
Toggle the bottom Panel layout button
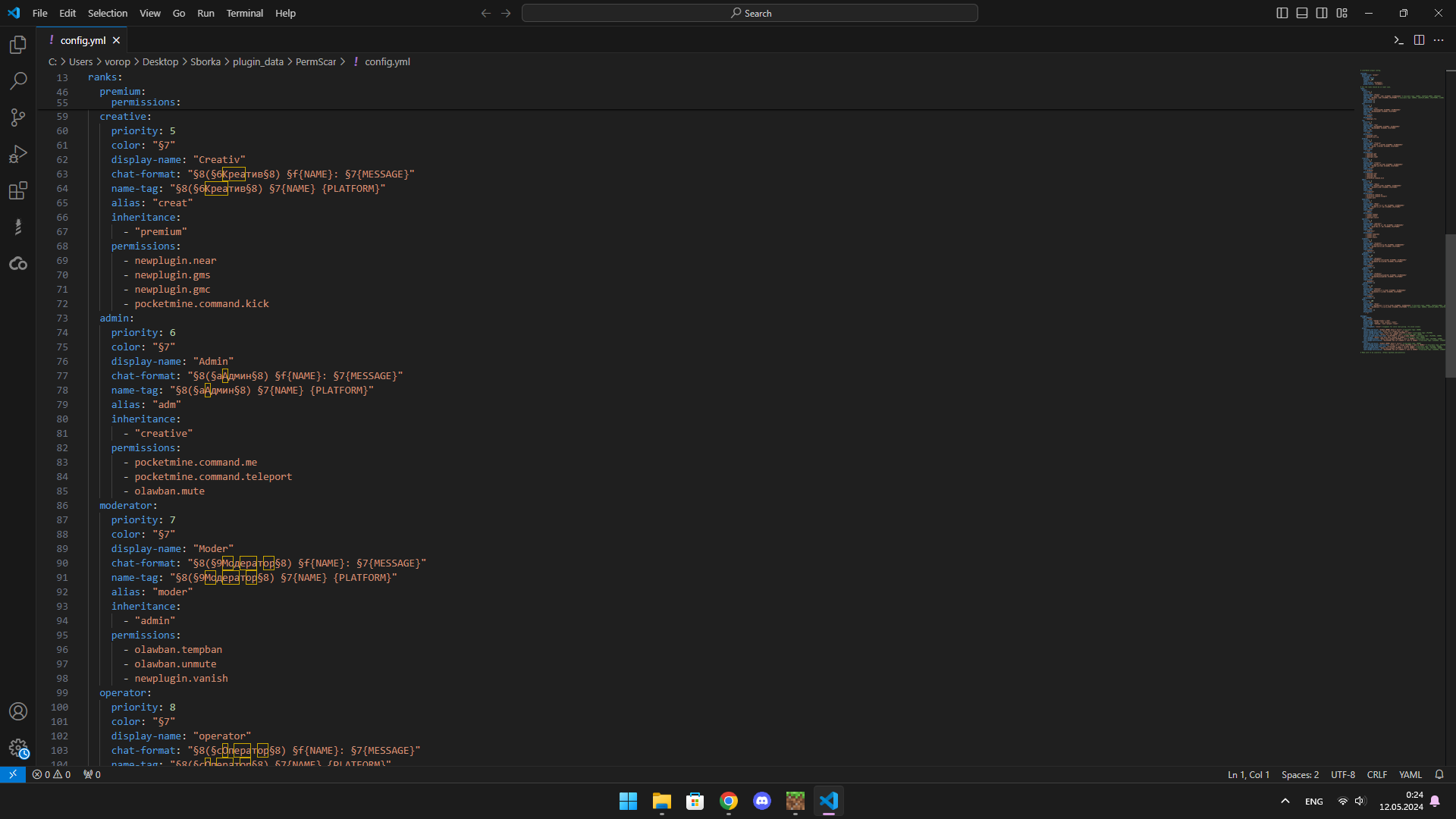tap(1302, 13)
